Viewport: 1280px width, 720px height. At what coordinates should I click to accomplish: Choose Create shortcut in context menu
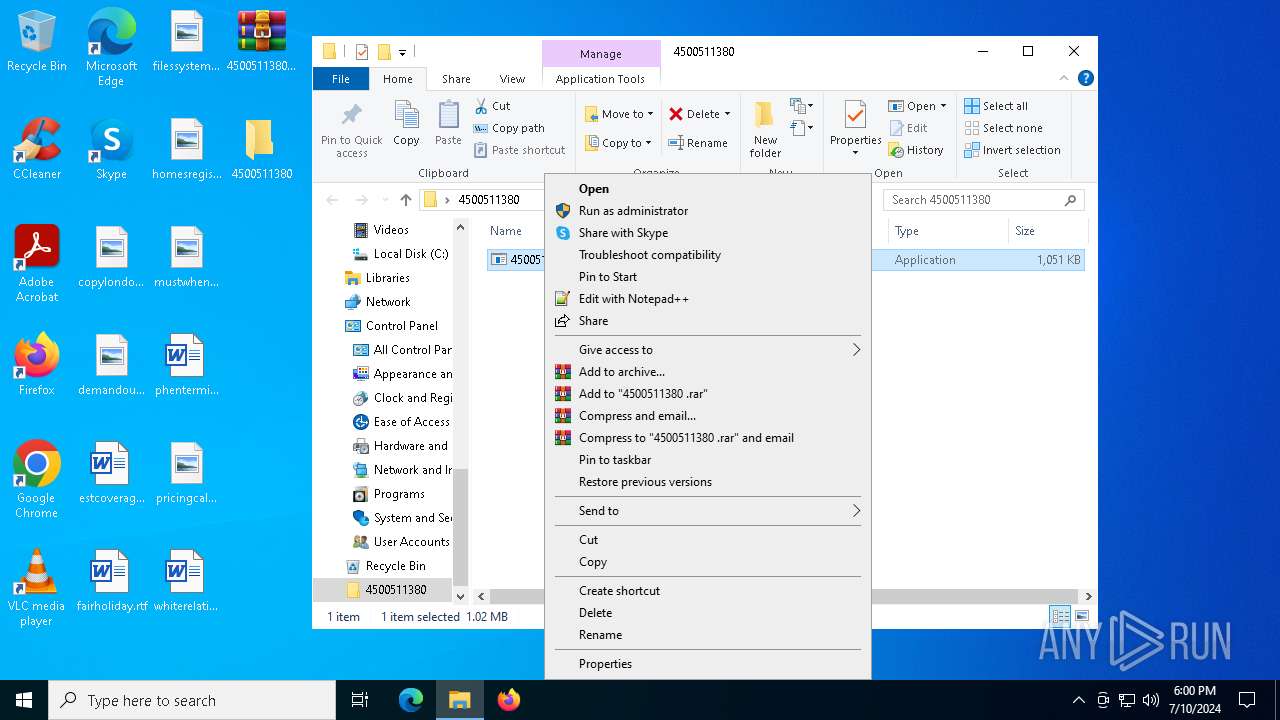point(707,591)
